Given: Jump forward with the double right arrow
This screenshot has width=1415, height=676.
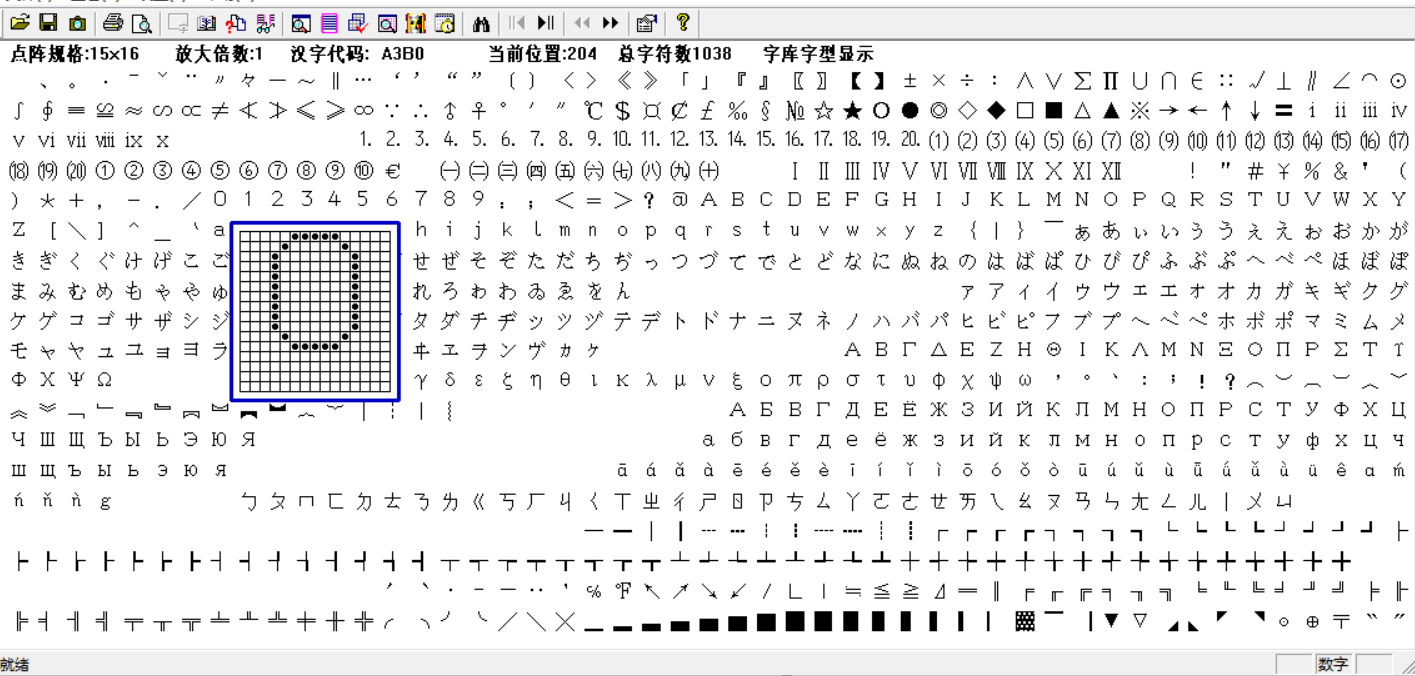Looking at the screenshot, I should [x=610, y=17].
